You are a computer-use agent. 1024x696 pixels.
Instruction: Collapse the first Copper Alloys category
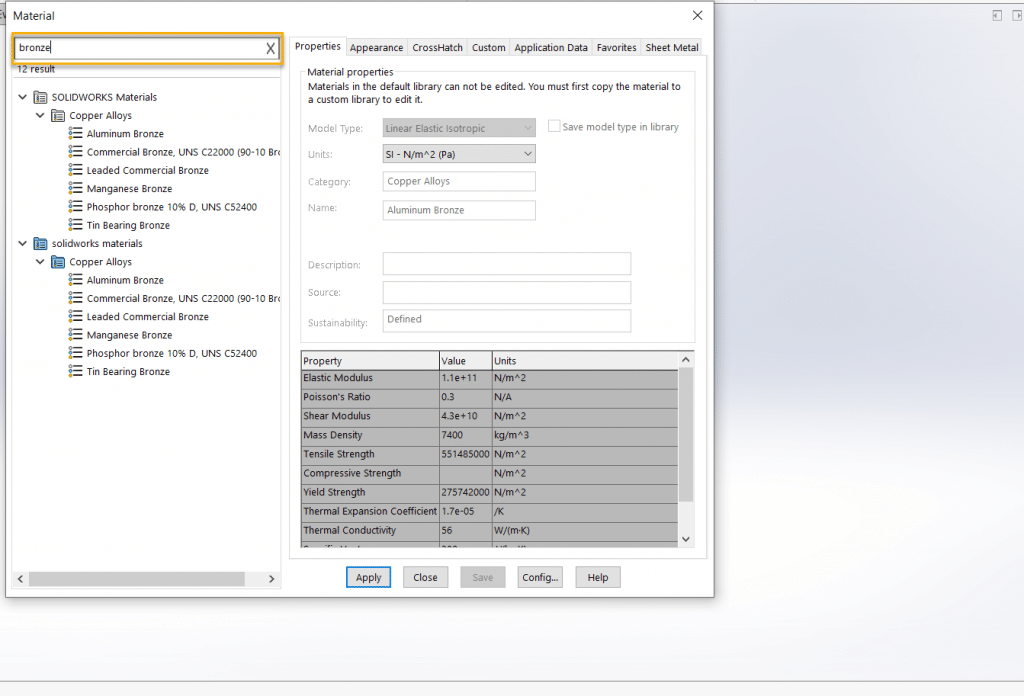coord(40,115)
